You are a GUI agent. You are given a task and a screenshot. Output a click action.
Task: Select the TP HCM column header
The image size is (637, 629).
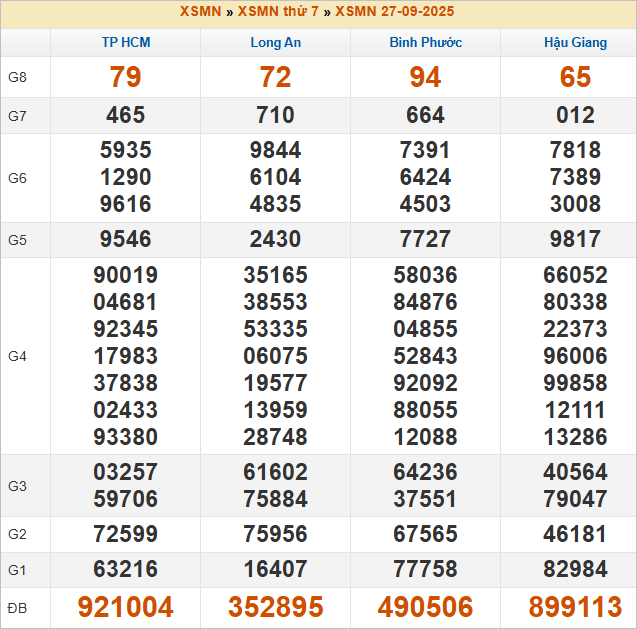[x=126, y=43]
